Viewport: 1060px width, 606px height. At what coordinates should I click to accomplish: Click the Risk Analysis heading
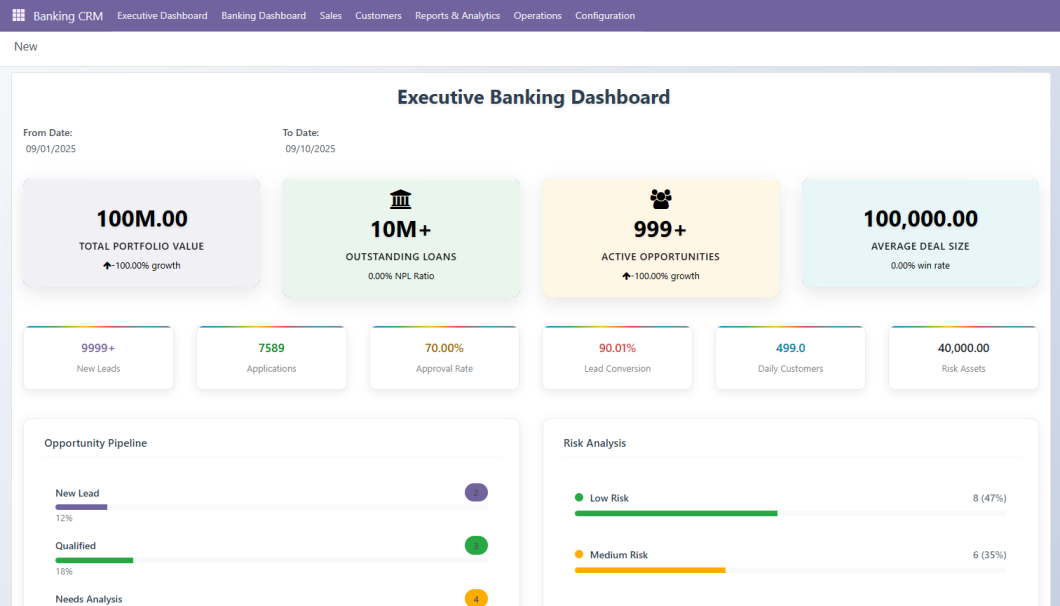coord(595,443)
